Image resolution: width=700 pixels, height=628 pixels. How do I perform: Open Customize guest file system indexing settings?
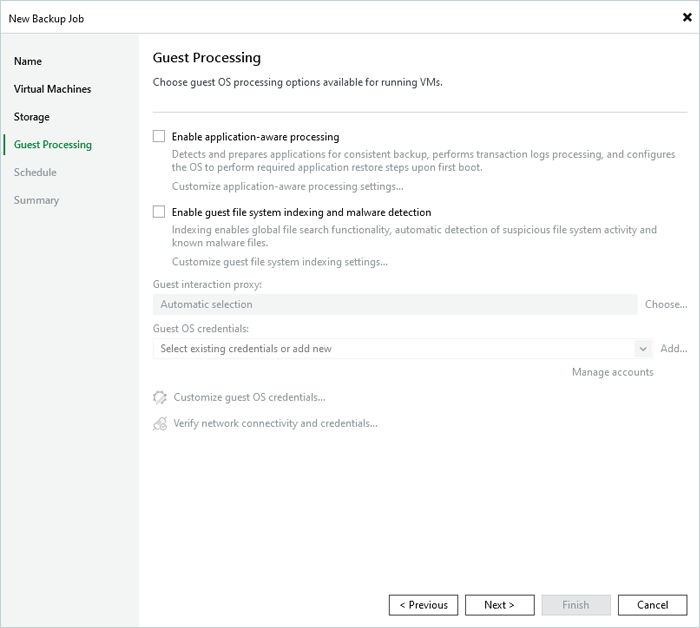(x=279, y=262)
